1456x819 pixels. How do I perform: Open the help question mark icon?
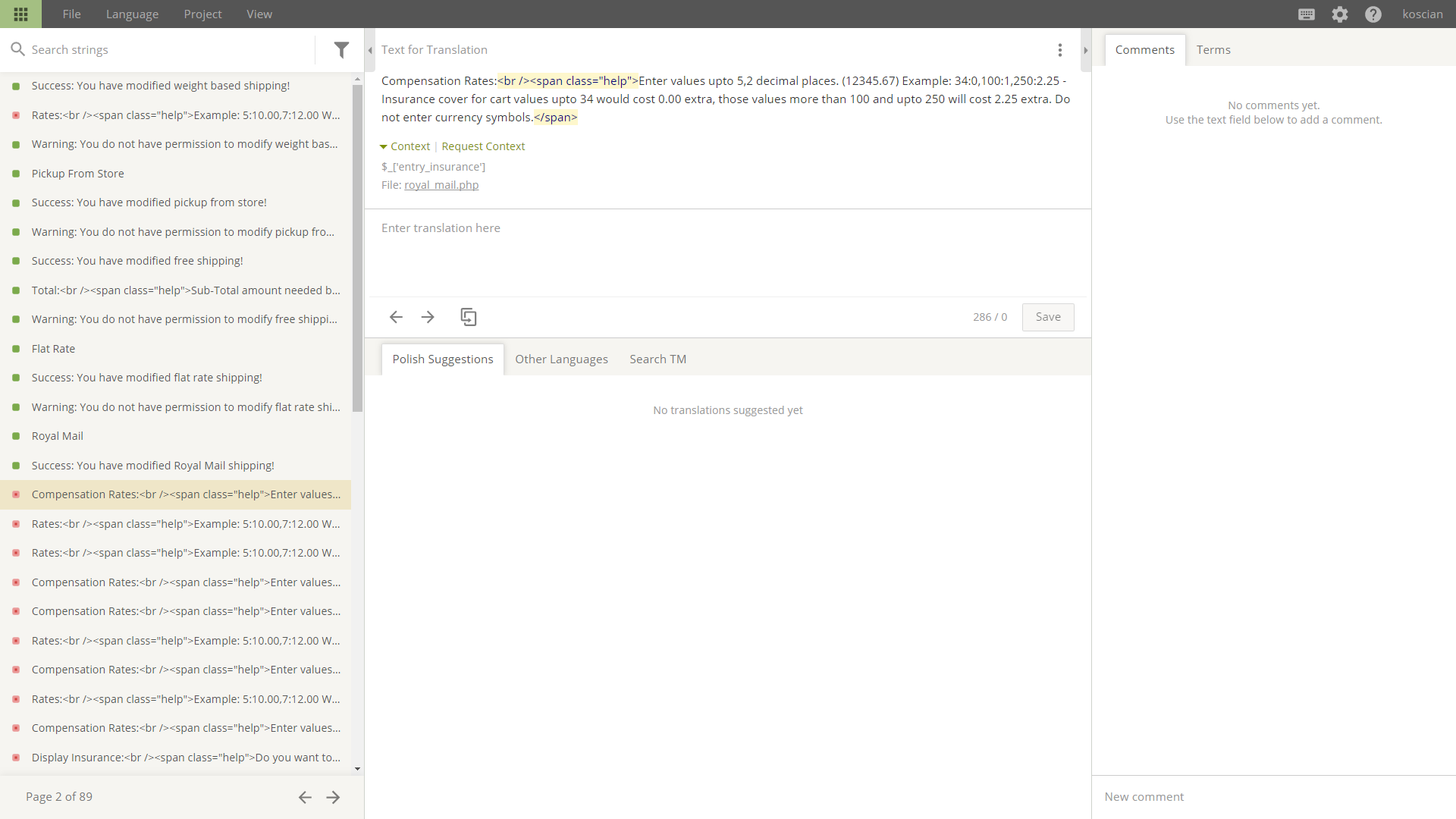point(1373,14)
